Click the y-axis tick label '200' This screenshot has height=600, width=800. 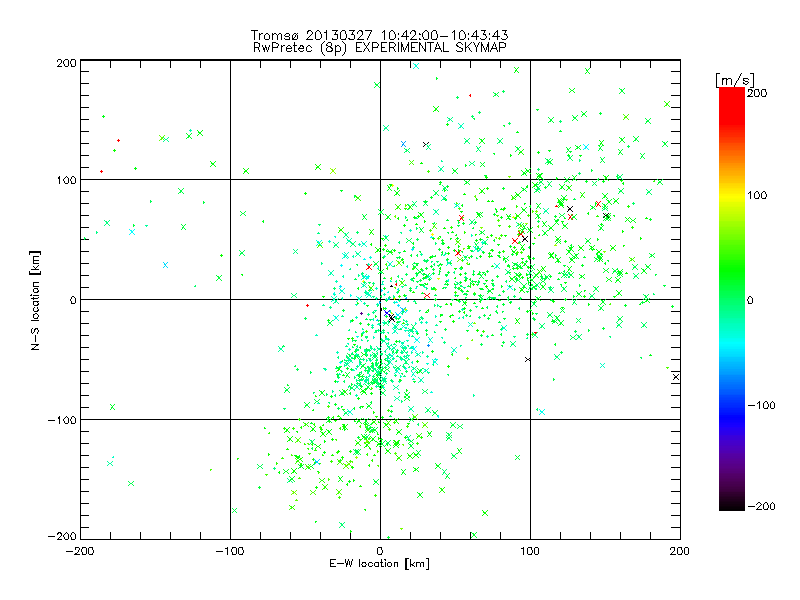[x=66, y=63]
